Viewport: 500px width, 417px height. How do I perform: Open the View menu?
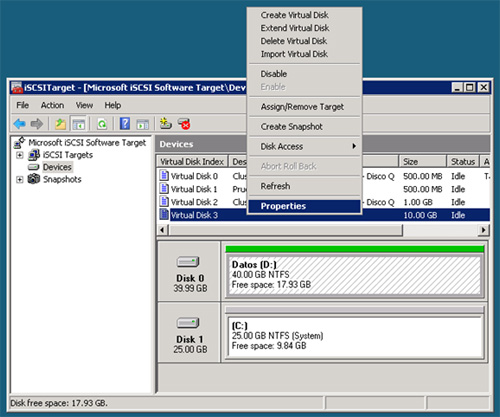coord(84,105)
